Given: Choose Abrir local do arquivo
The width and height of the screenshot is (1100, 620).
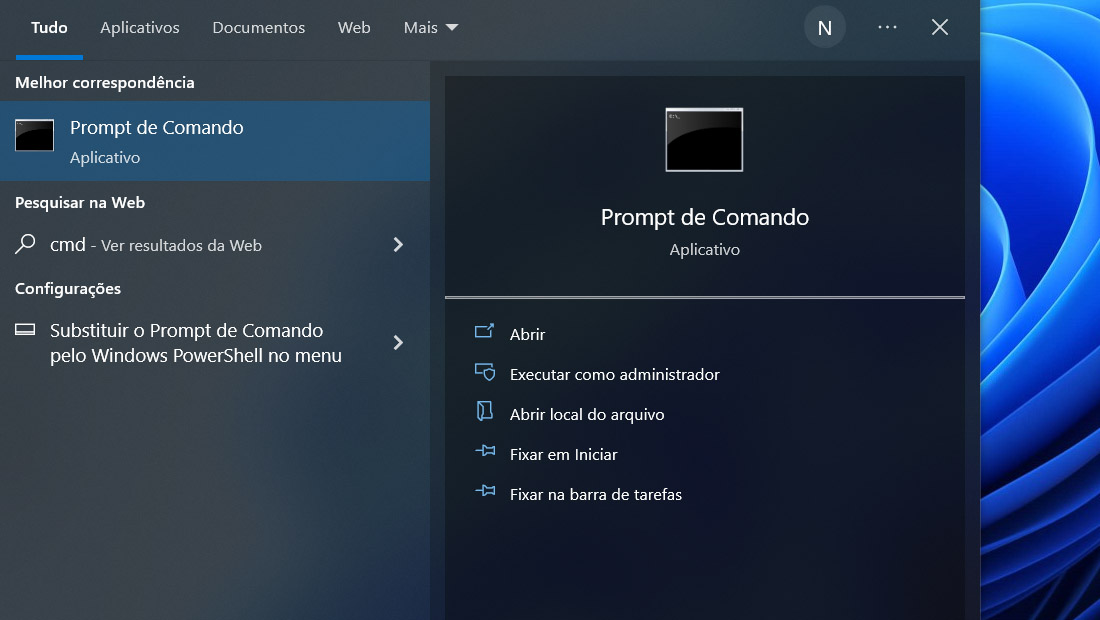Looking at the screenshot, I should (x=586, y=415).
